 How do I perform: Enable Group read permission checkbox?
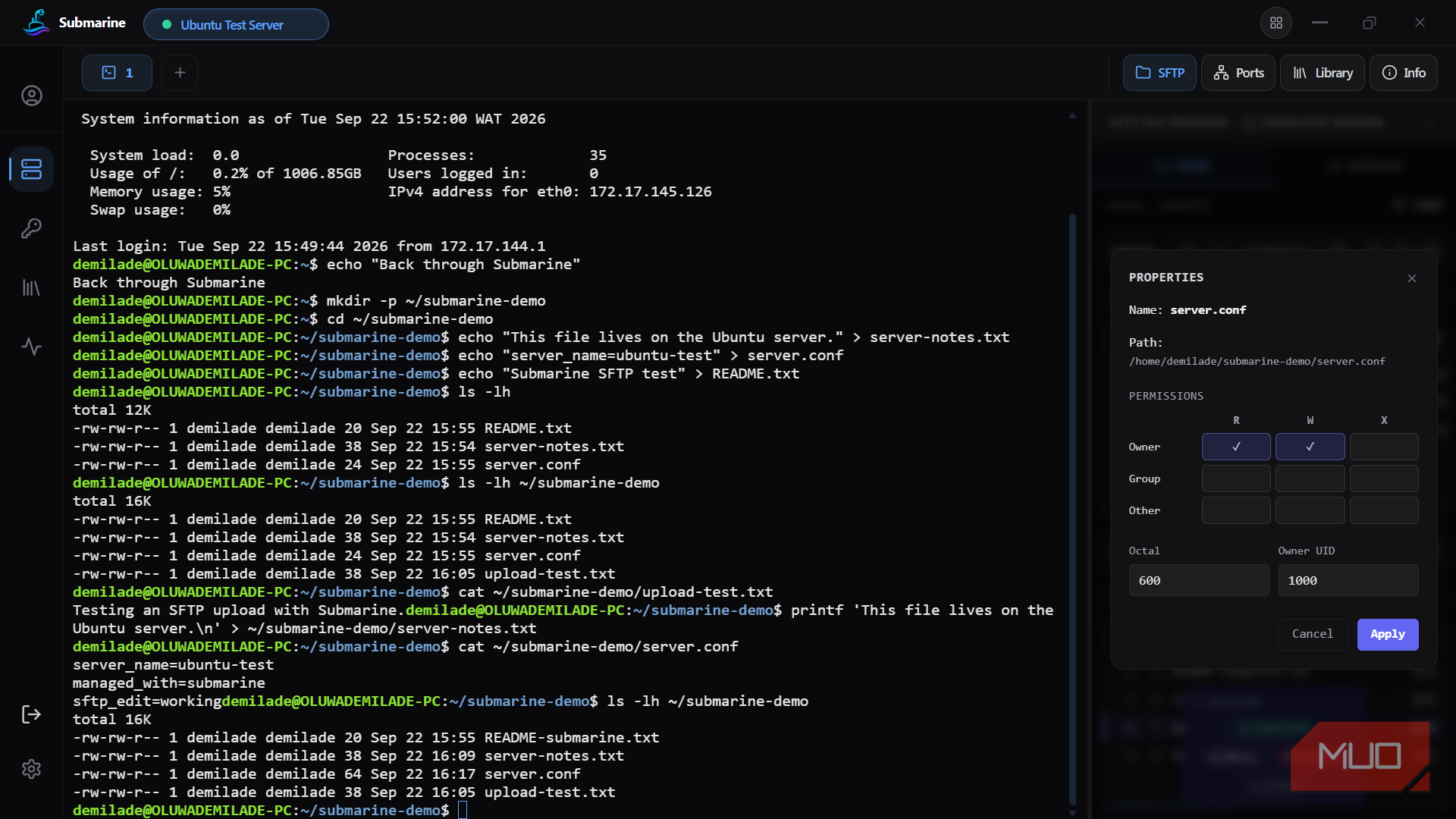(1236, 479)
